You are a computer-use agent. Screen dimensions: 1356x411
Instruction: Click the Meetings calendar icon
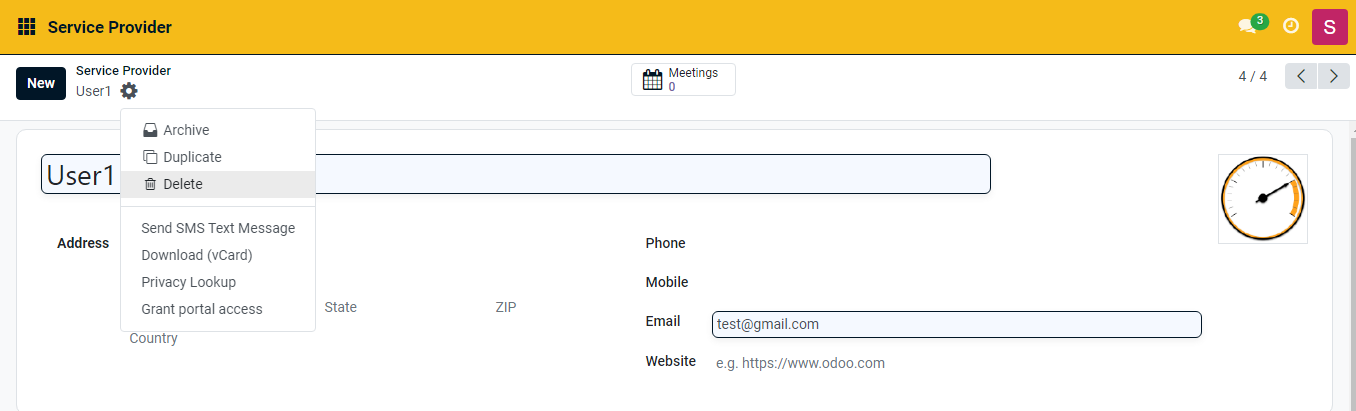[652, 80]
